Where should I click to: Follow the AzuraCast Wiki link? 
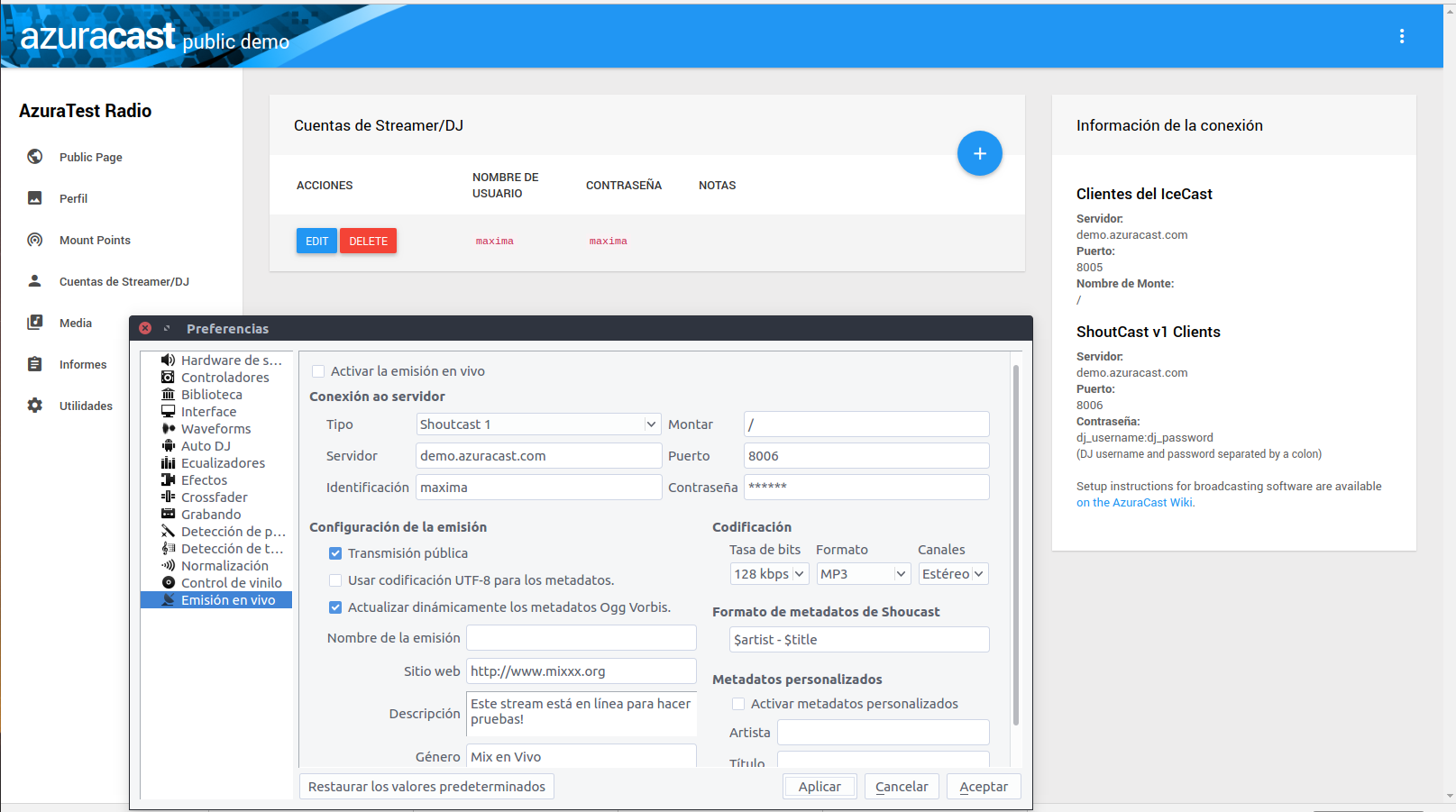pos(1135,502)
